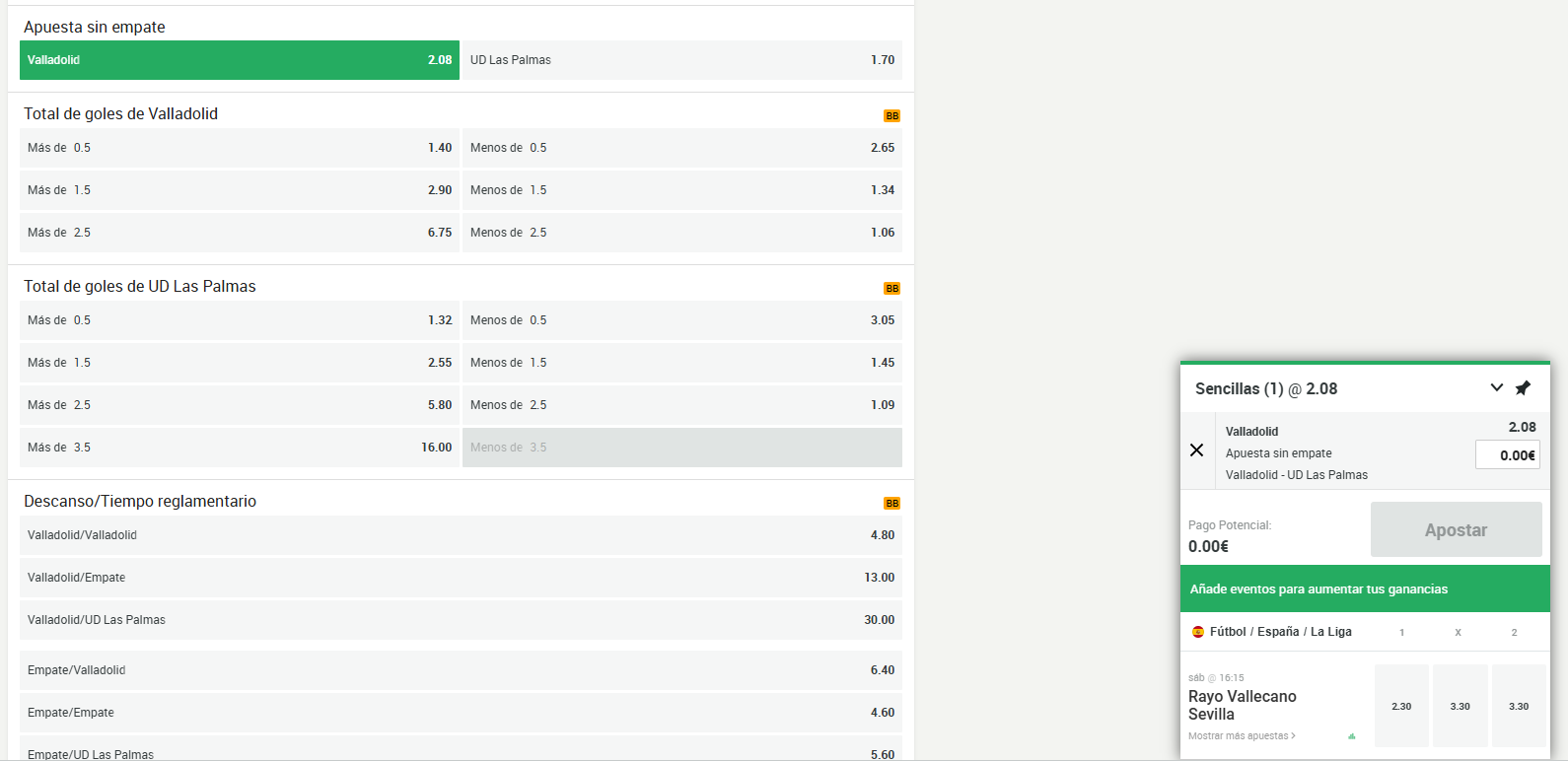Select Valladolid/UD Las Palmas at 30.00
The image size is (1568, 761).
click(x=461, y=620)
